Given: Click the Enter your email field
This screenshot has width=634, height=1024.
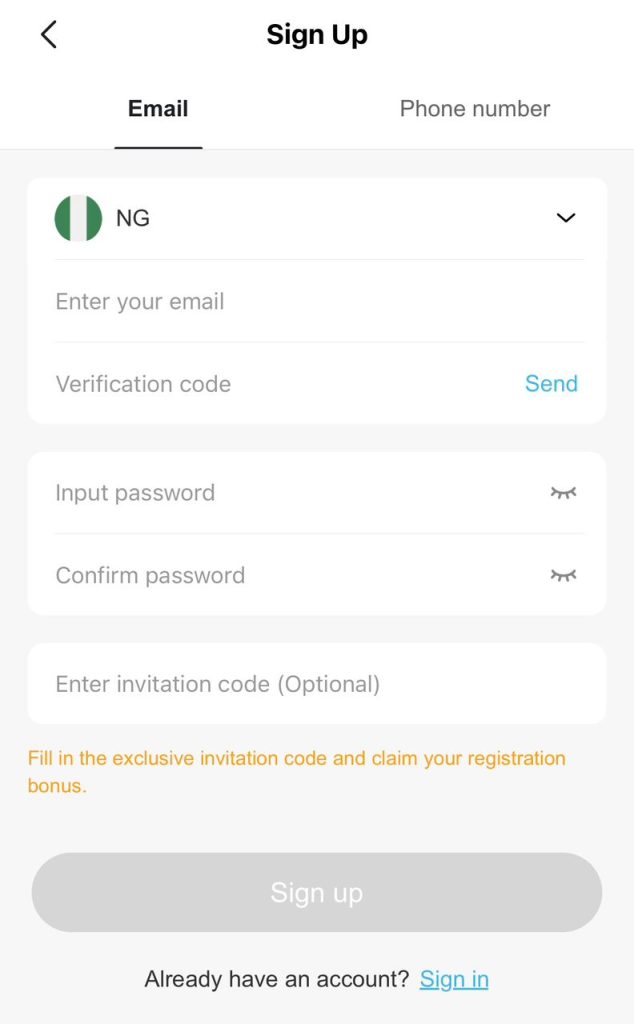Looking at the screenshot, I should (x=200, y=300).
